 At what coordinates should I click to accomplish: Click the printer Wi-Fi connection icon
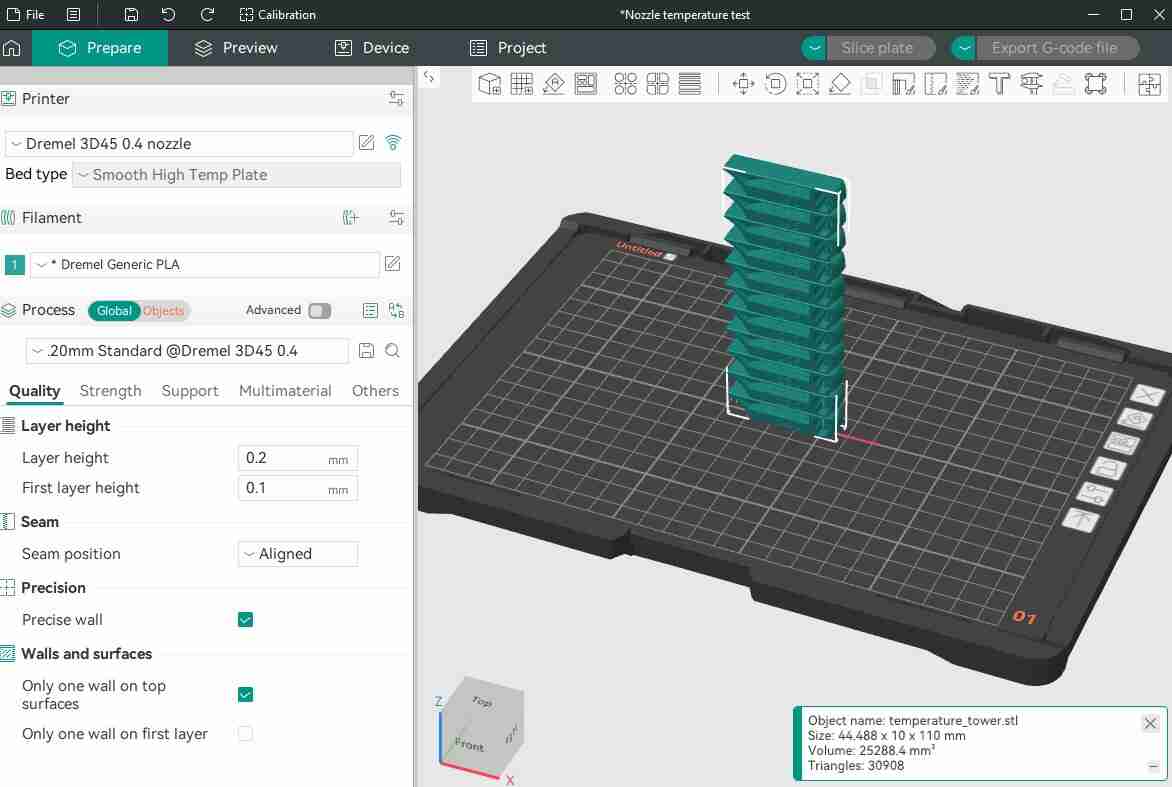point(393,143)
